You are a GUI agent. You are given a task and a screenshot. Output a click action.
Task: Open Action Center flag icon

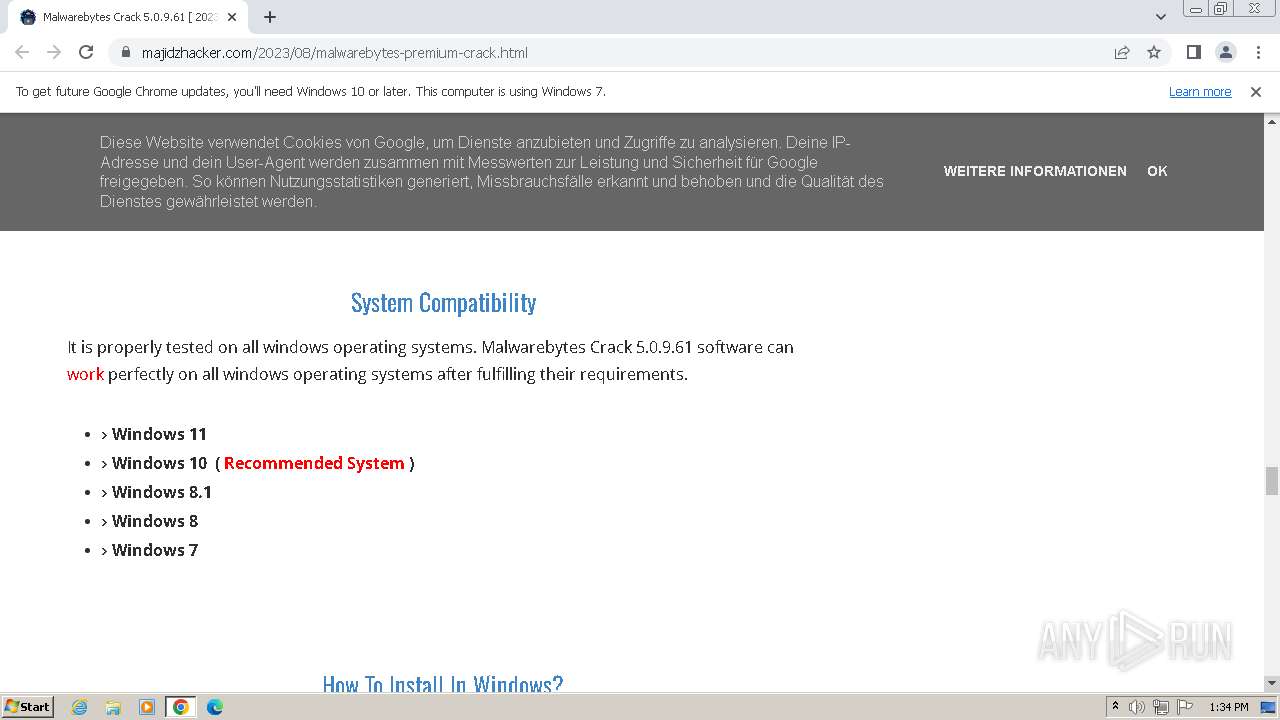pyautogui.click(x=1185, y=707)
